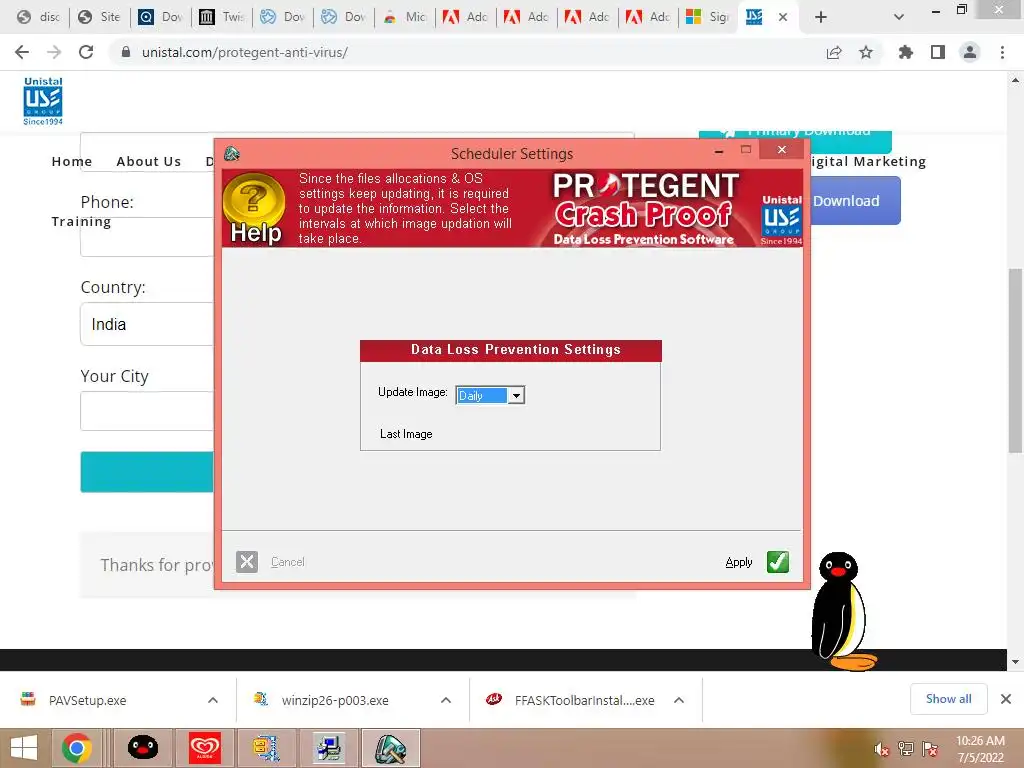Switch to the 'Site' tab
The image size is (1024, 768).
99,17
